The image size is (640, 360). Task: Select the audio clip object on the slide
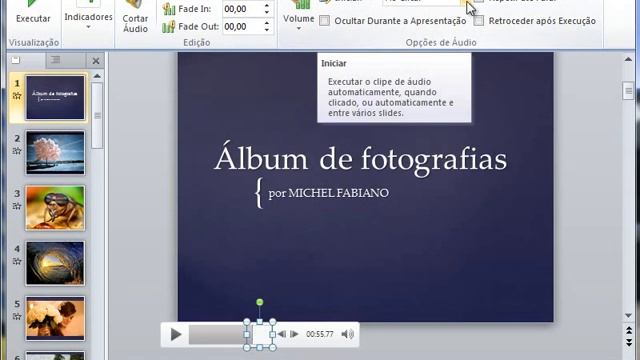pyautogui.click(x=260, y=334)
